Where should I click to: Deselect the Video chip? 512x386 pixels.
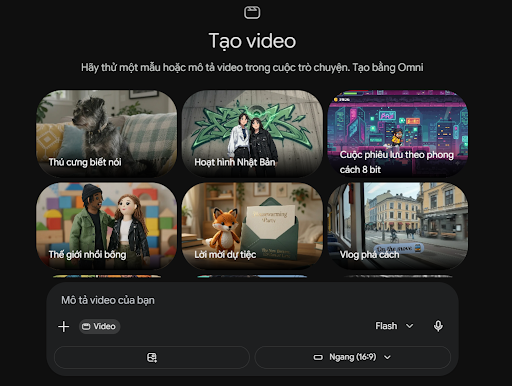(99, 326)
